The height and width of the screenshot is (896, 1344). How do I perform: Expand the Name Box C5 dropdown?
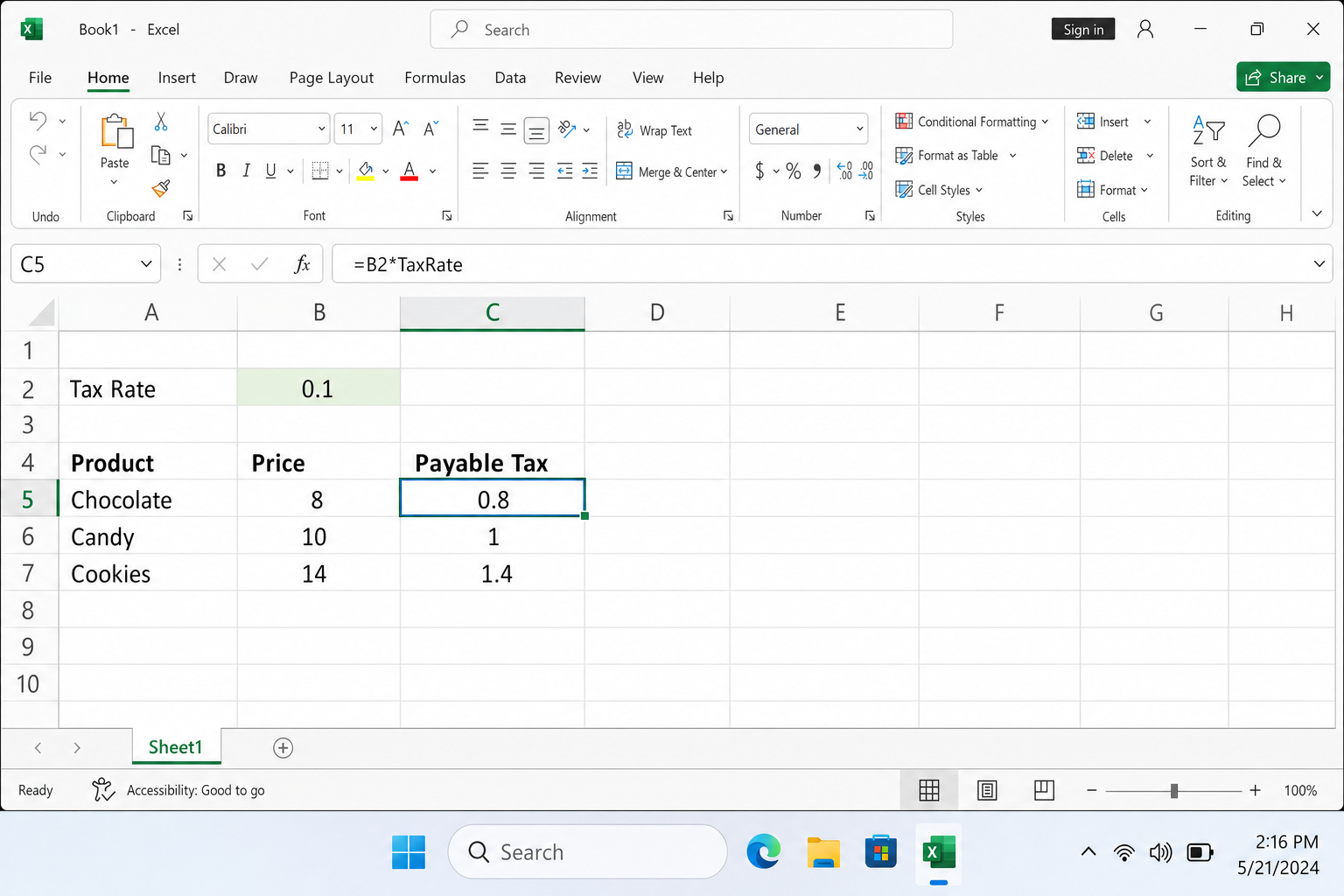point(146,264)
